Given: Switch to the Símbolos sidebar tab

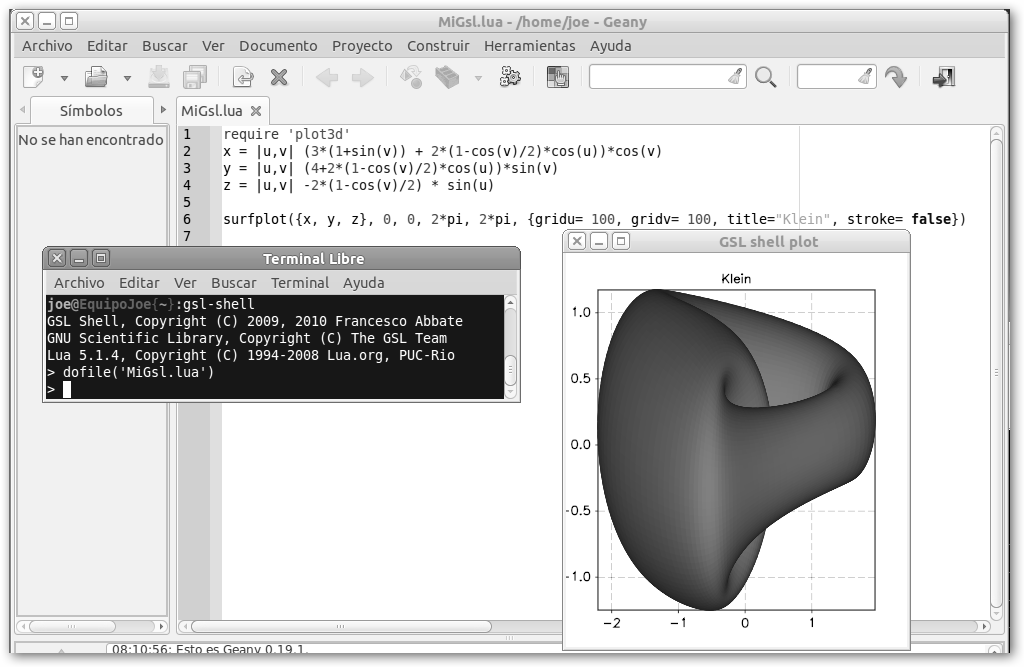Looking at the screenshot, I should tap(91, 111).
